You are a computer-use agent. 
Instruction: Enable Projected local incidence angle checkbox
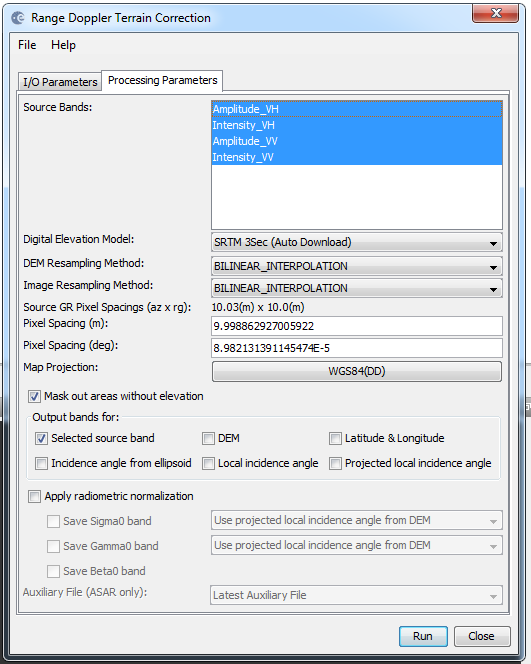pos(335,464)
